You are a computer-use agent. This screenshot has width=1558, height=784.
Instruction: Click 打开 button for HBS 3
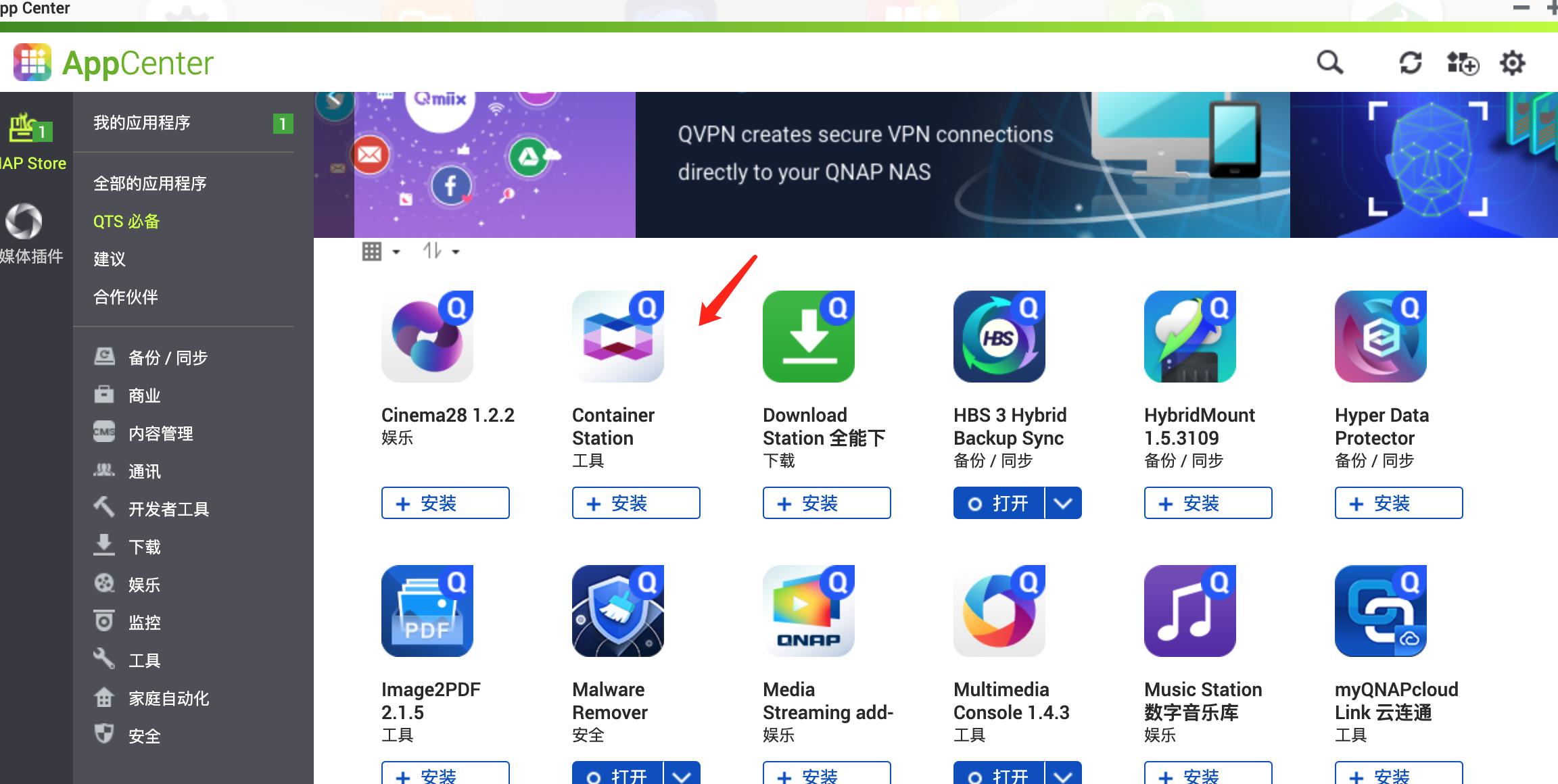tap(999, 503)
